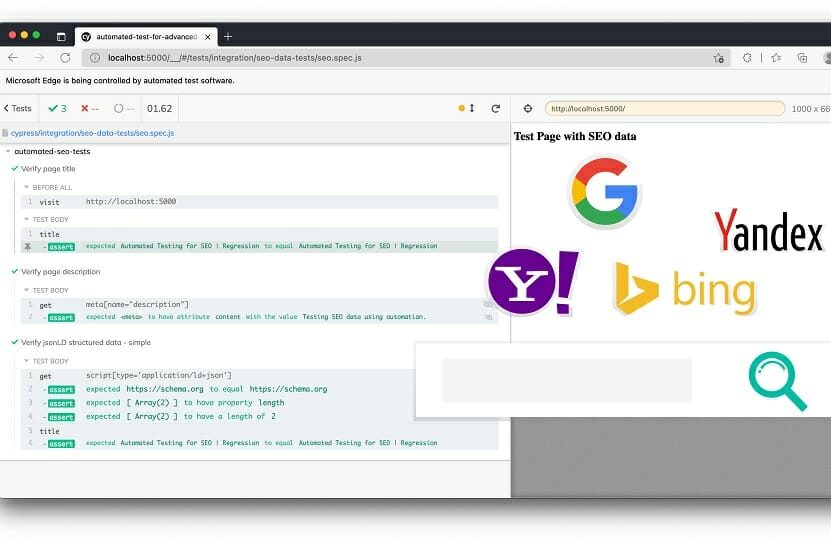Click the visit http://localhost:5000 command row

(x=260, y=201)
